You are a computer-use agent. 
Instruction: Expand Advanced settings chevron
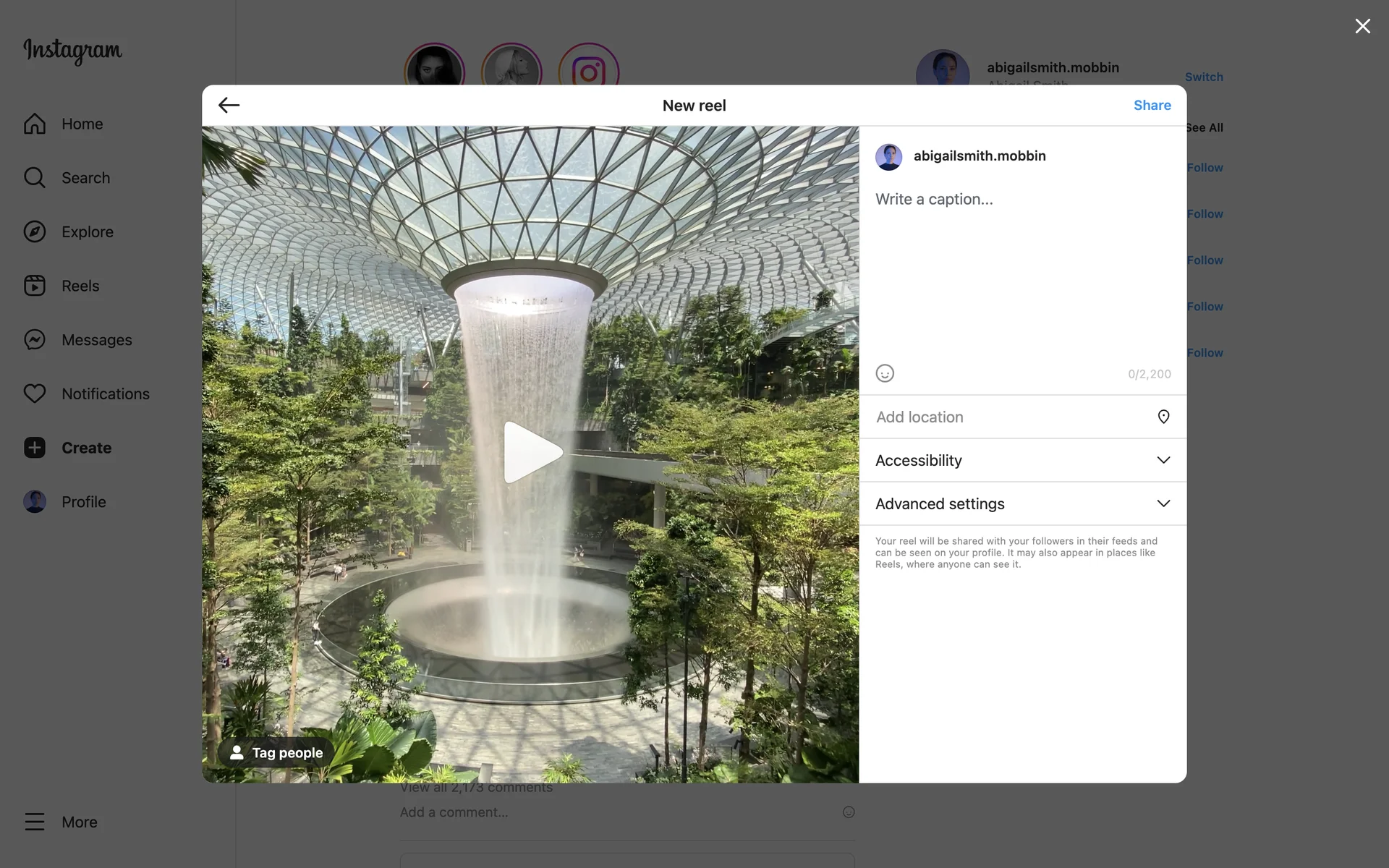pyautogui.click(x=1163, y=503)
